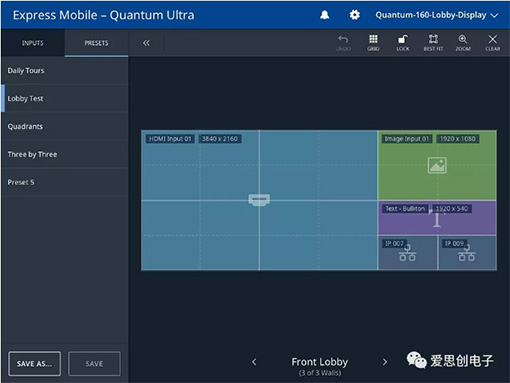The width and height of the screenshot is (510, 383).
Task: Open the notifications bell
Action: [x=325, y=15]
